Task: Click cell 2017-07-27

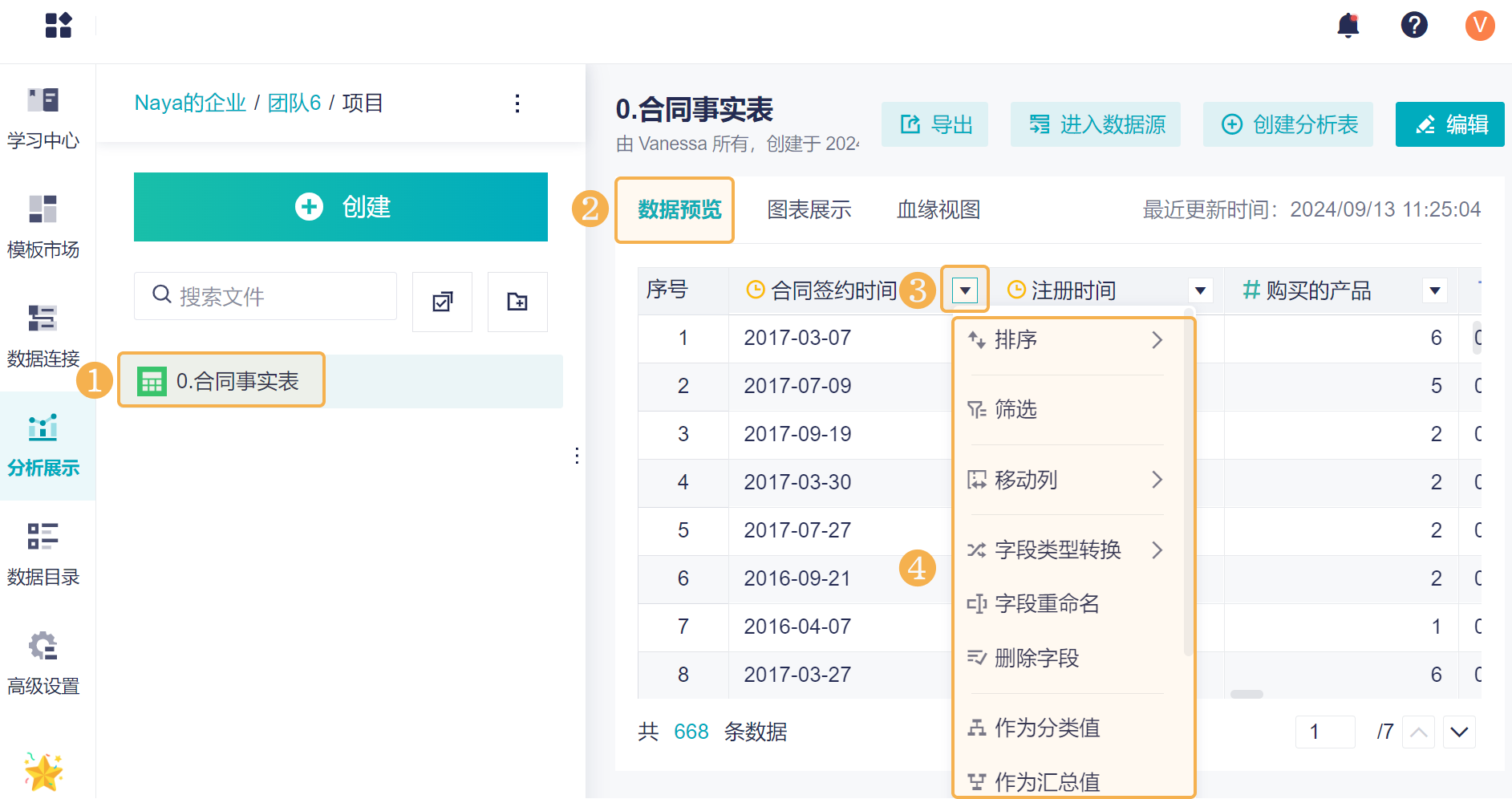Action: click(797, 530)
